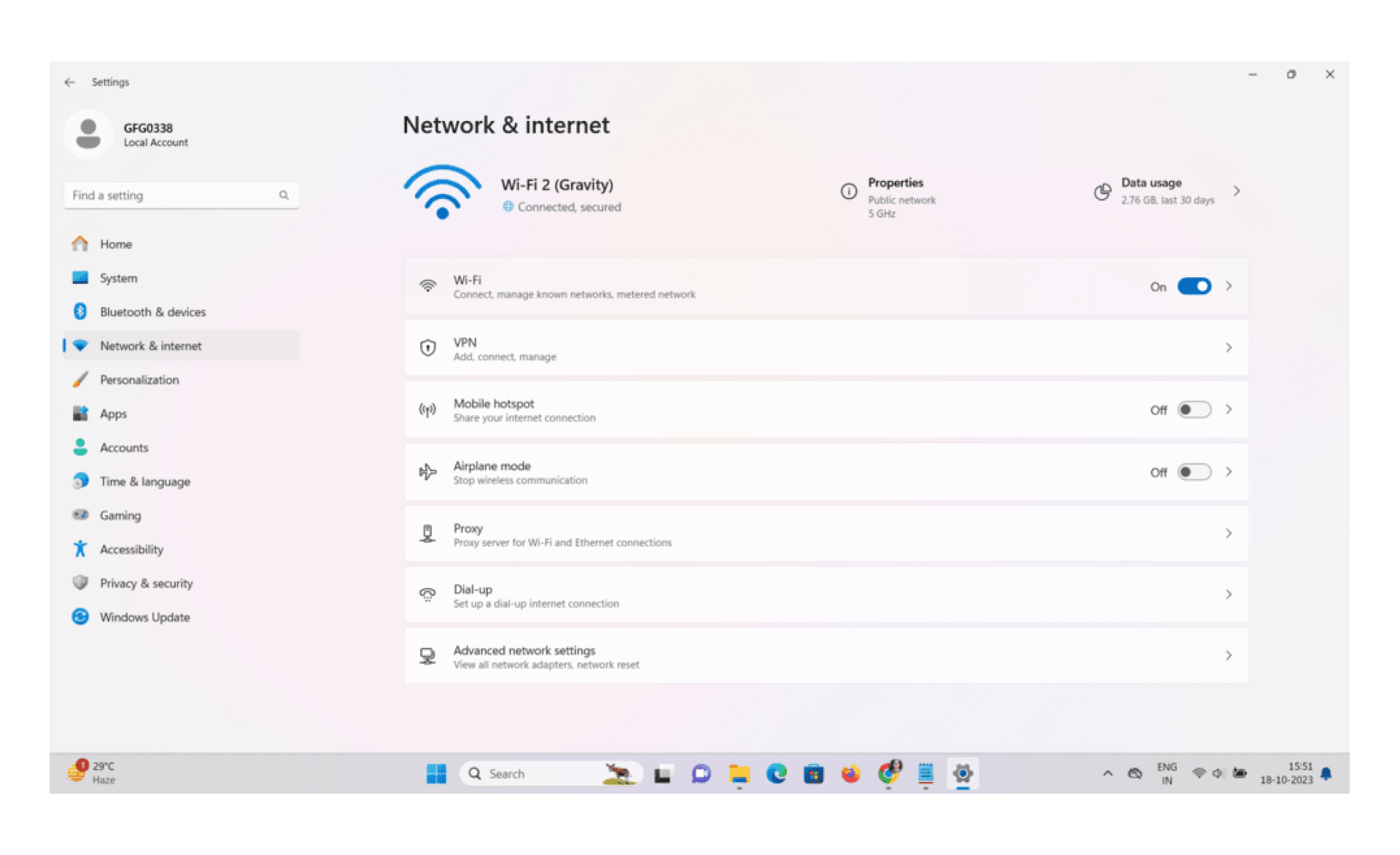1400x855 pixels.
Task: Enable the Mobile hotspot toggle
Action: pos(1194,410)
